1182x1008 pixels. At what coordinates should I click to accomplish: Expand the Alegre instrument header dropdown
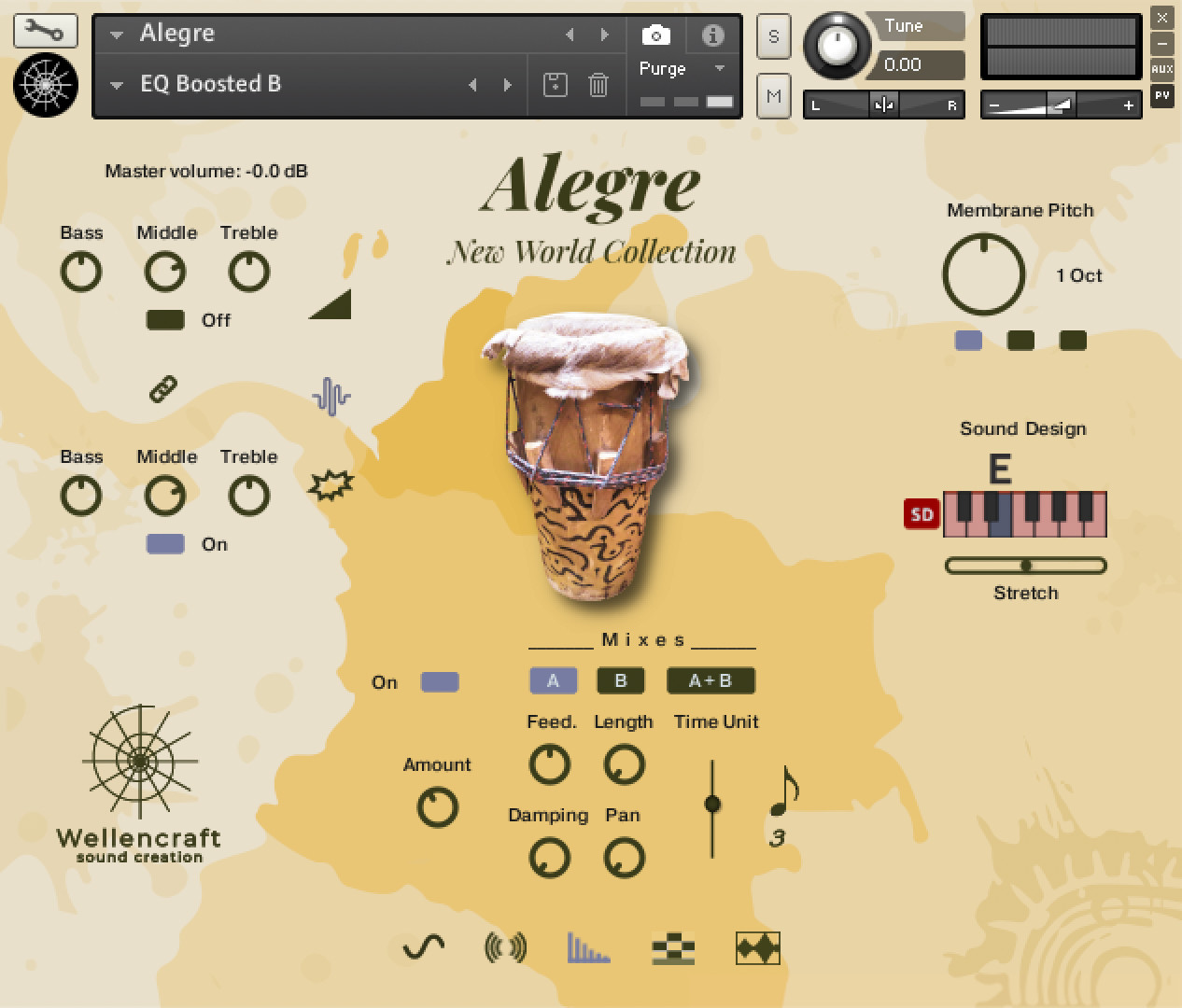pyautogui.click(x=115, y=34)
